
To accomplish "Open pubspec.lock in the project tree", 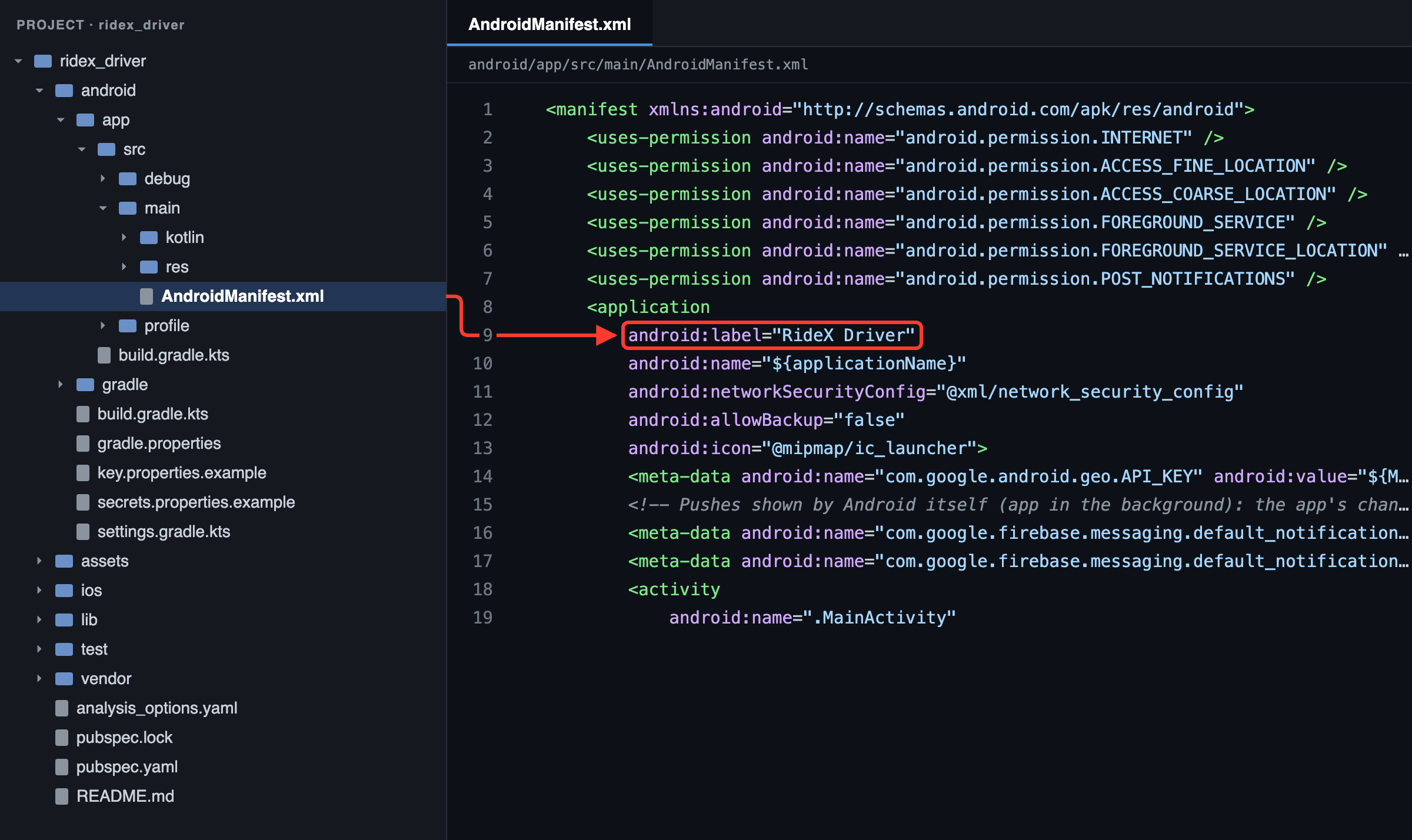I will coord(124,738).
